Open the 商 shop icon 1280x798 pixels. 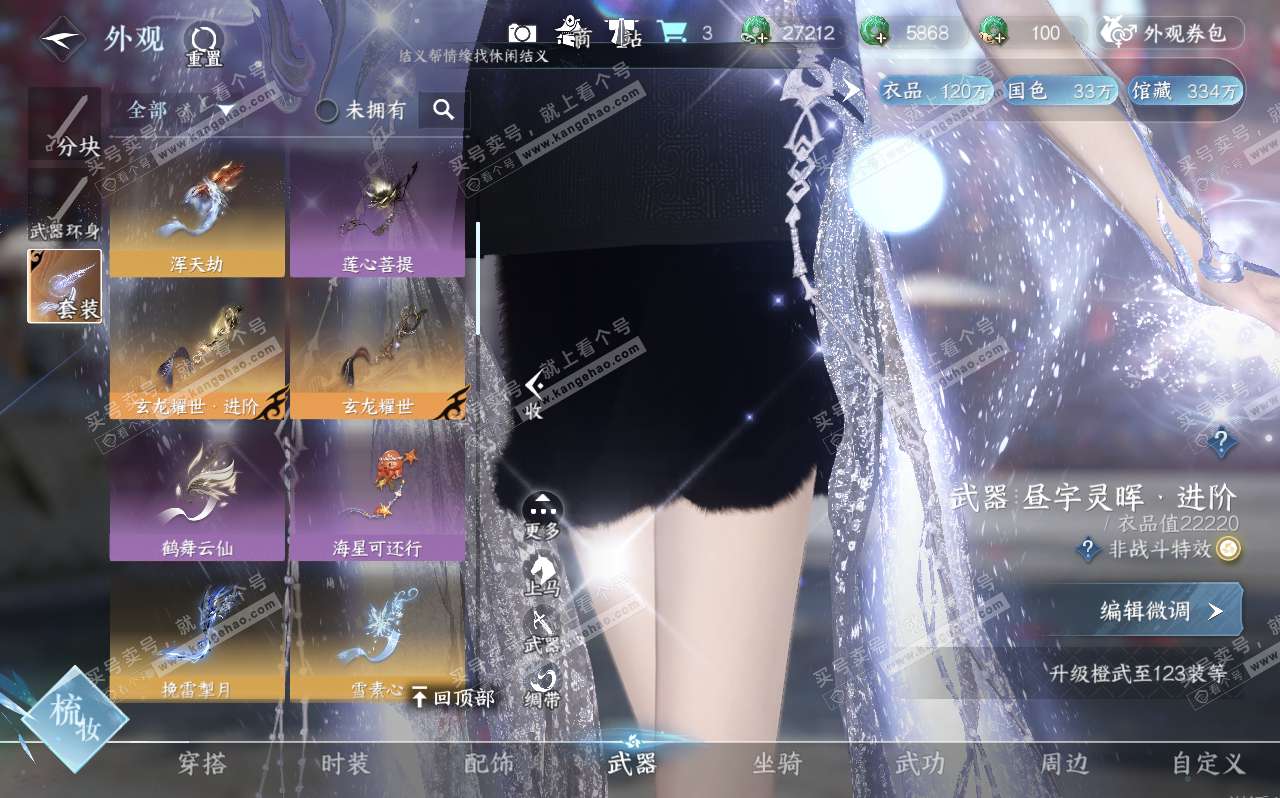572,32
